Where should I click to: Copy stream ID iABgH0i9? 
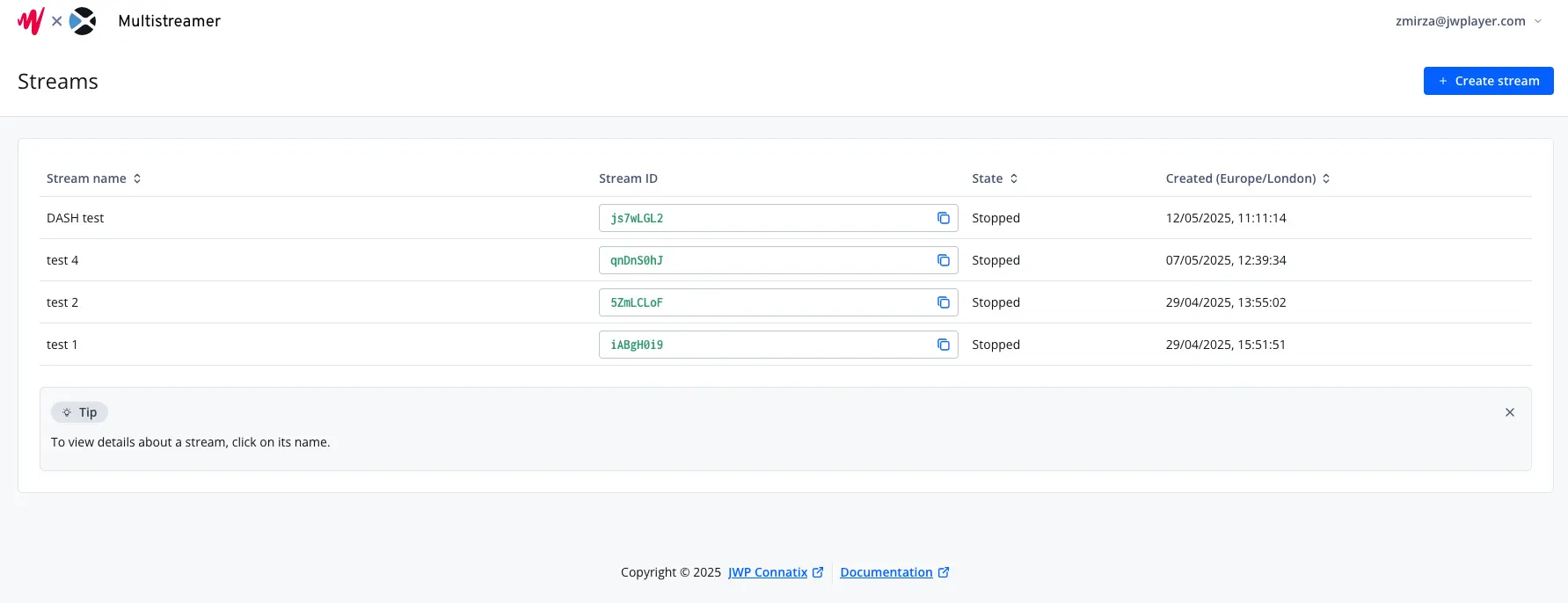(944, 345)
